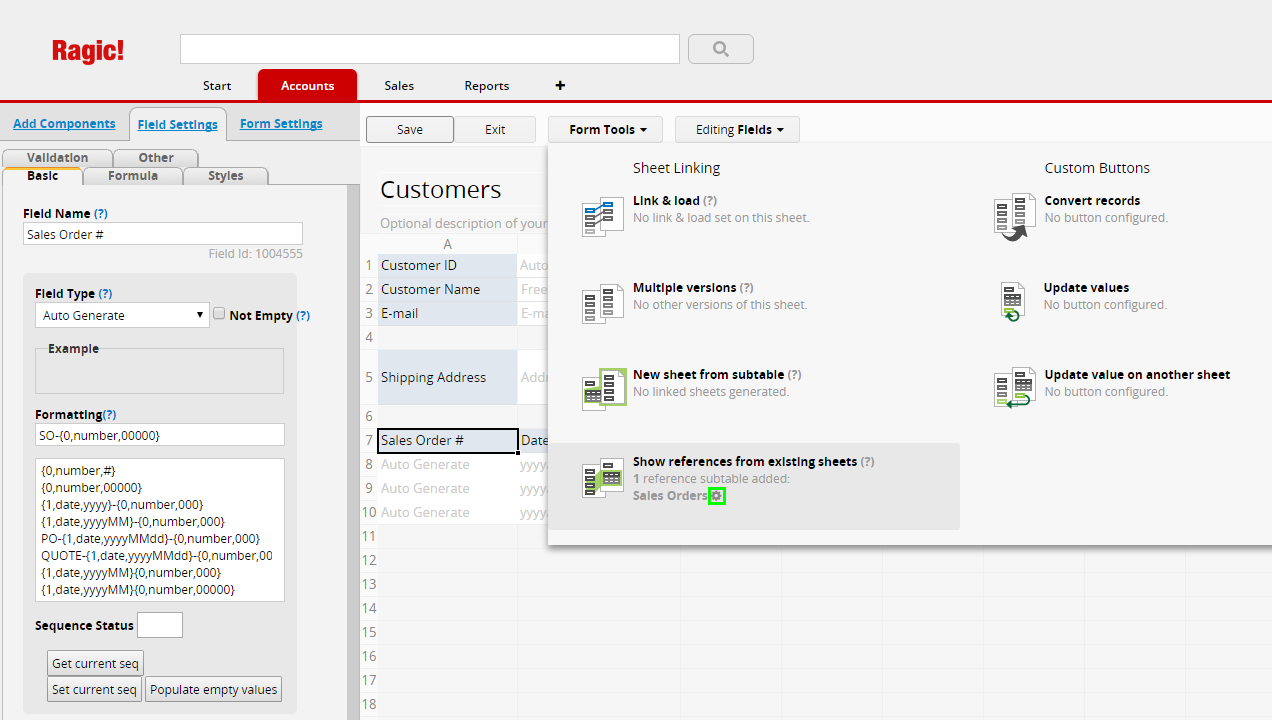Show help for Field Type

point(105,294)
